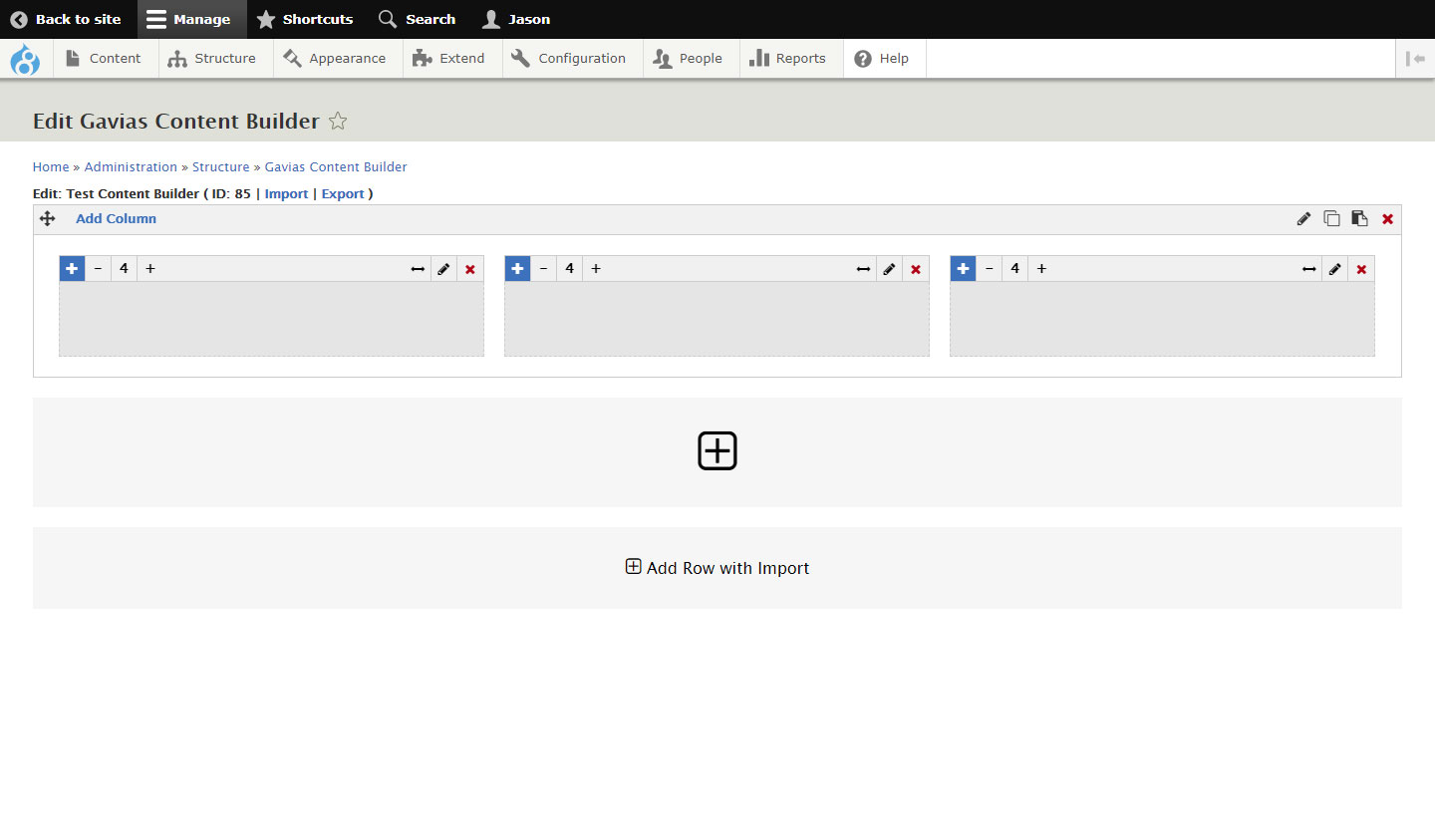
Task: Click the row paste icon
Action: (1359, 218)
